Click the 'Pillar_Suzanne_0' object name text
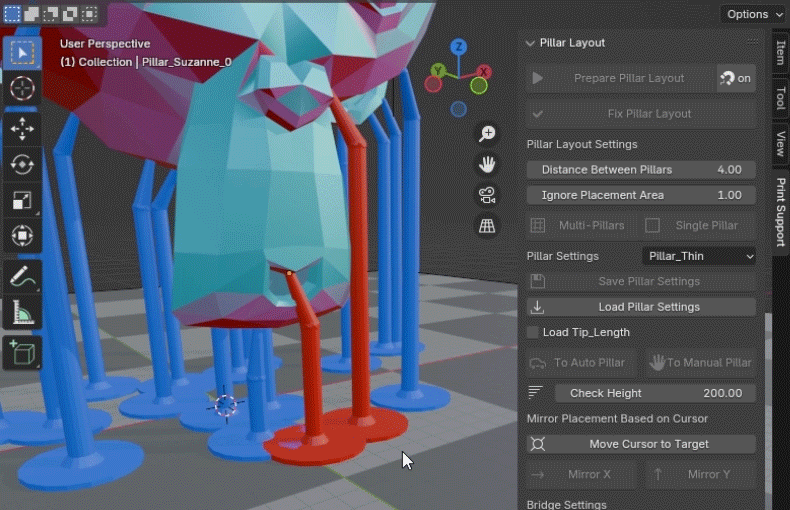This screenshot has height=510, width=790. (x=186, y=62)
